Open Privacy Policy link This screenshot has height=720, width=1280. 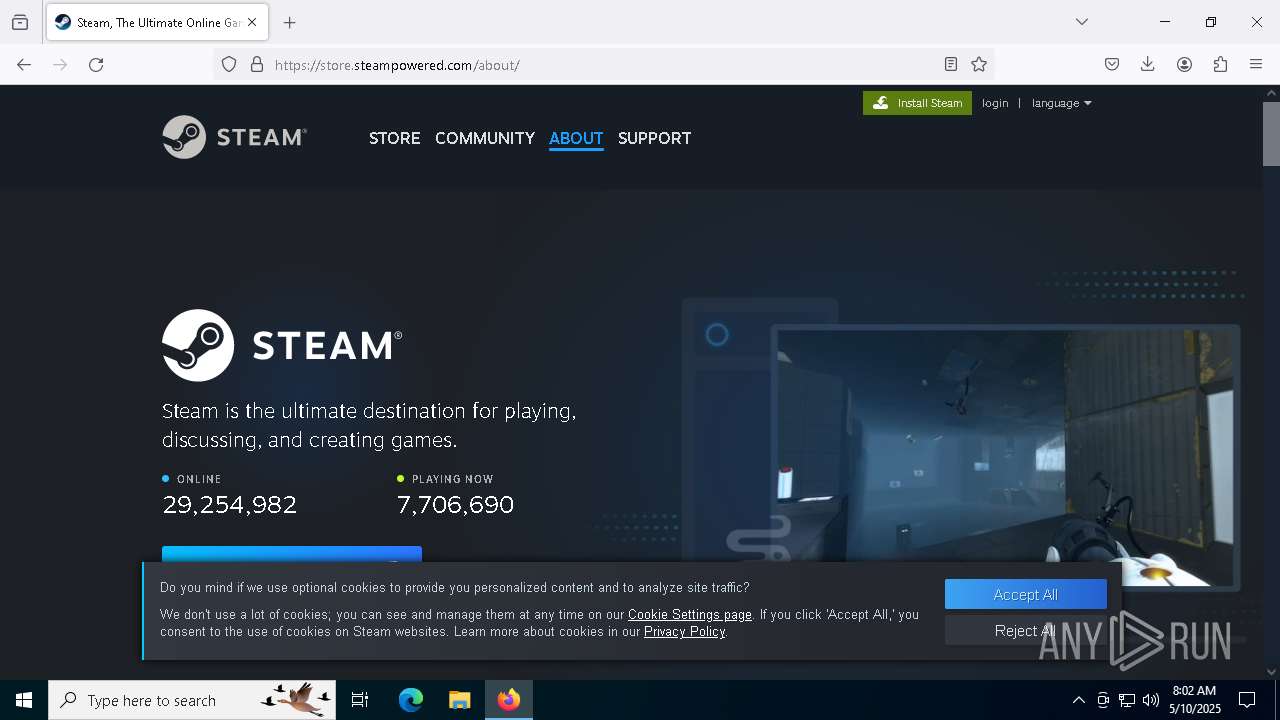coord(685,631)
